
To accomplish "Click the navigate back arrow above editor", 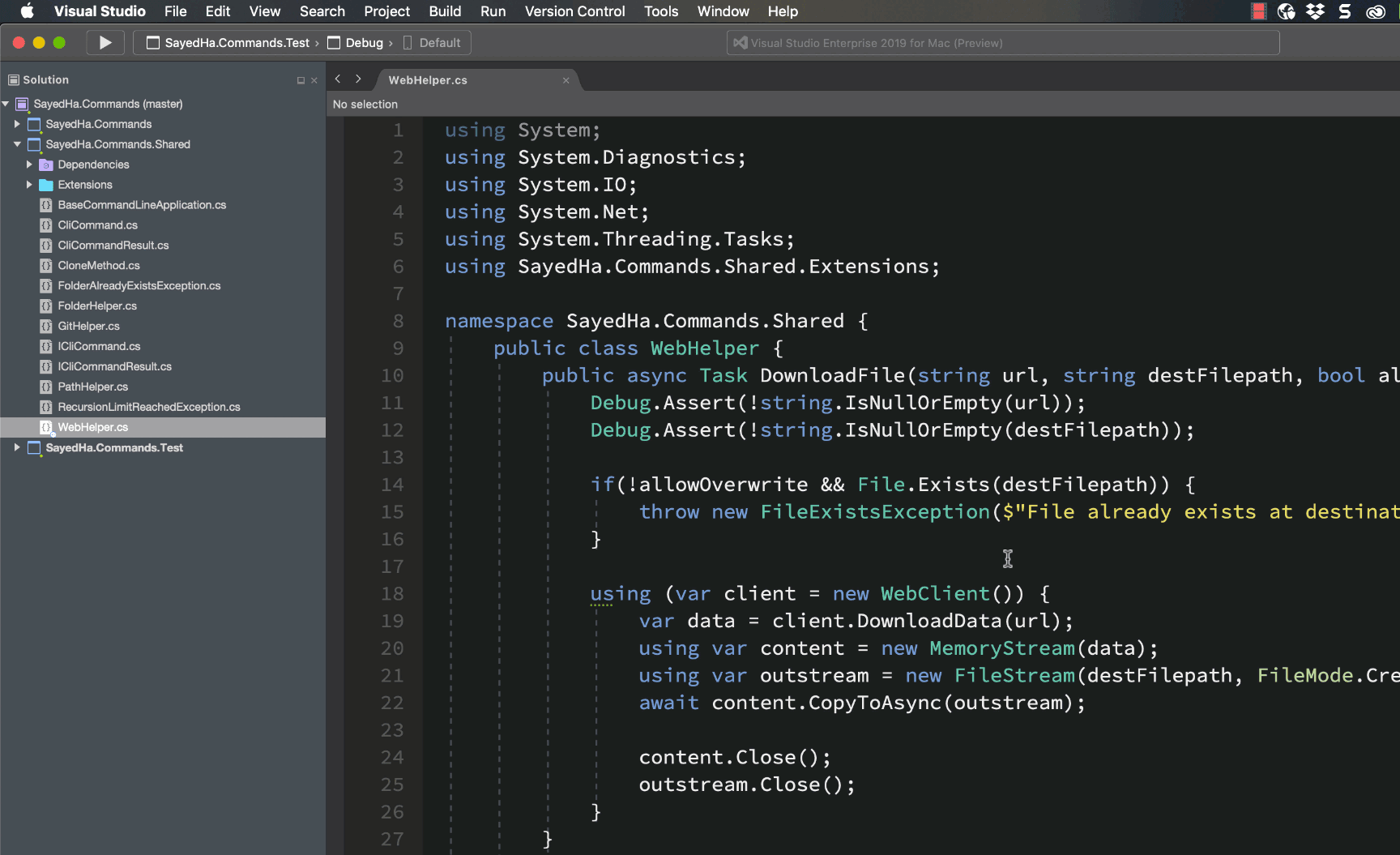I will point(338,79).
